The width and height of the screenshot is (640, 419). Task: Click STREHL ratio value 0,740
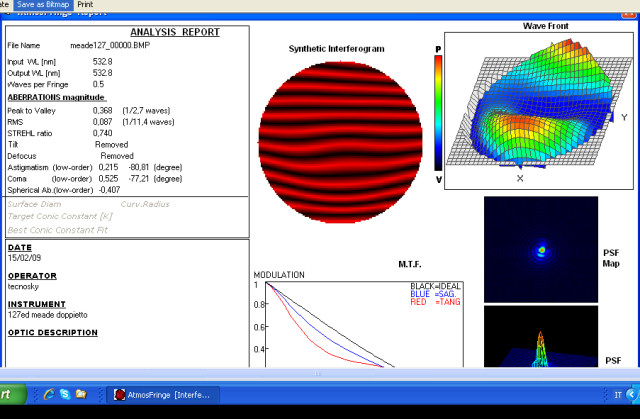(x=102, y=133)
